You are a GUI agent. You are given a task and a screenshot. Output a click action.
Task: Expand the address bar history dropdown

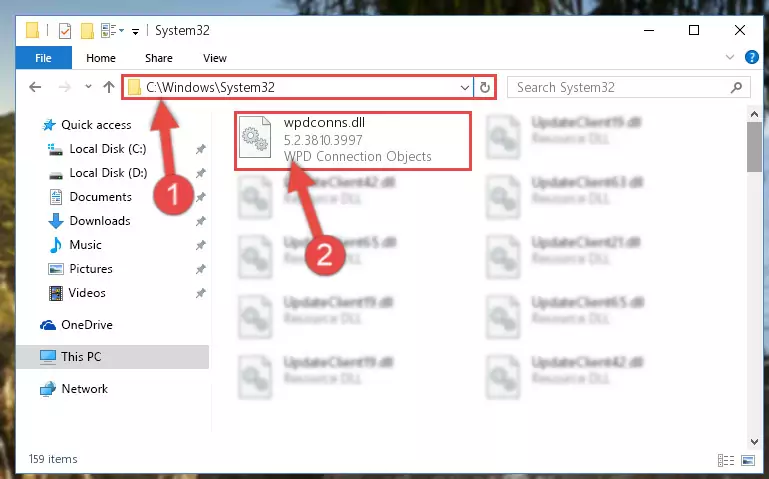pyautogui.click(x=464, y=88)
